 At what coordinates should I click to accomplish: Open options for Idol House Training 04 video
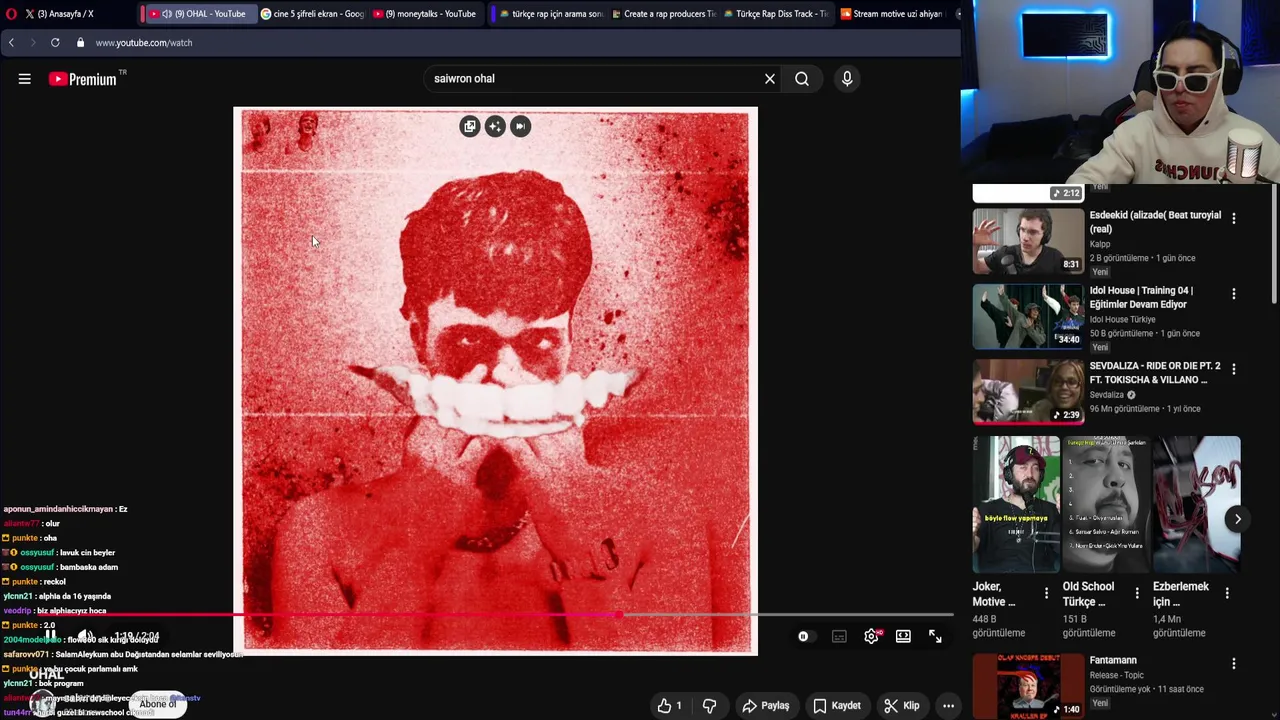coord(1234,294)
